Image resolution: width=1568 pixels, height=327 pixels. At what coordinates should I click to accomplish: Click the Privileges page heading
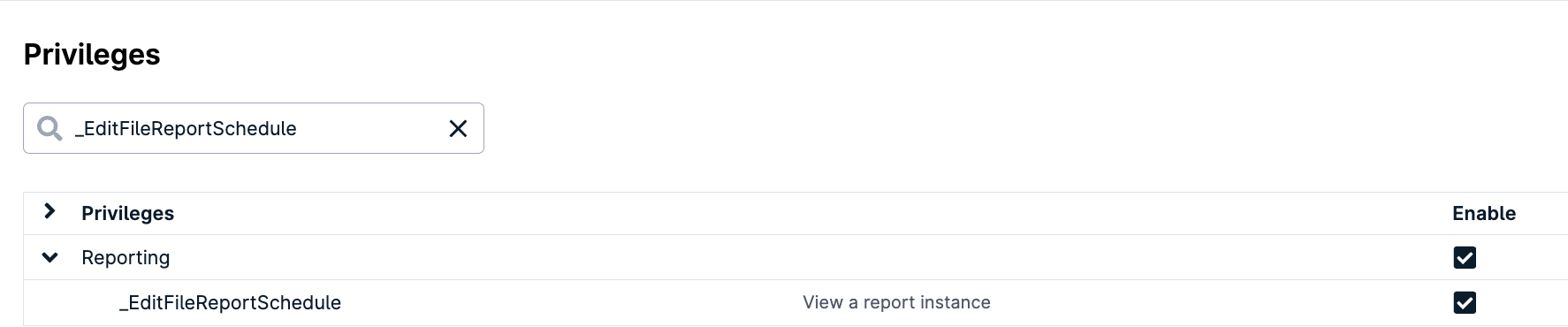pos(92,55)
